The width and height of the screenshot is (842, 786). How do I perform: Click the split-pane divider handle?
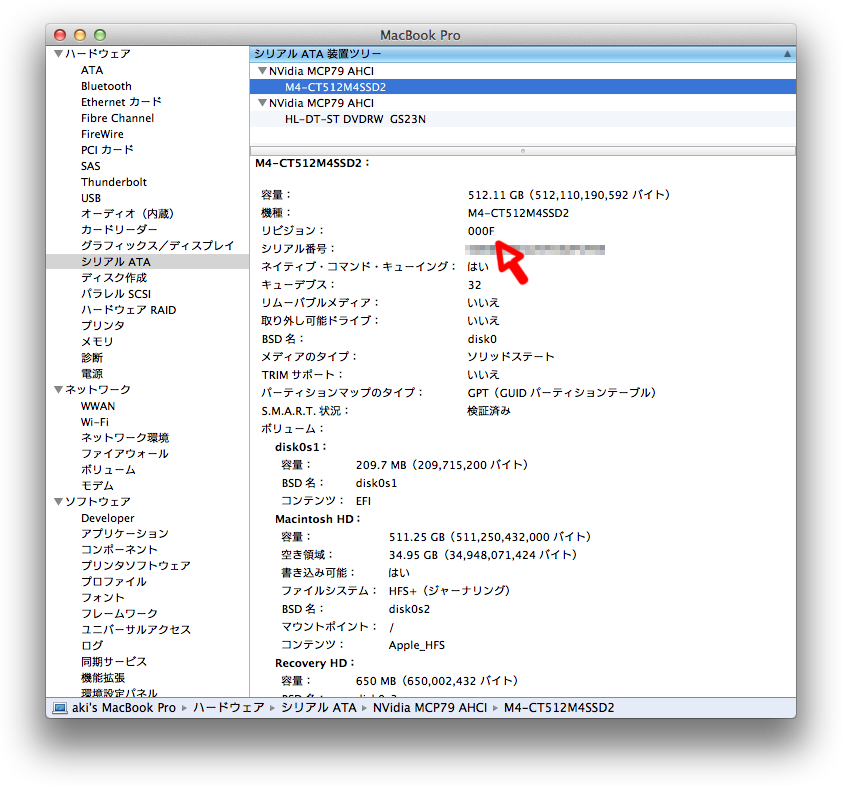click(x=523, y=151)
